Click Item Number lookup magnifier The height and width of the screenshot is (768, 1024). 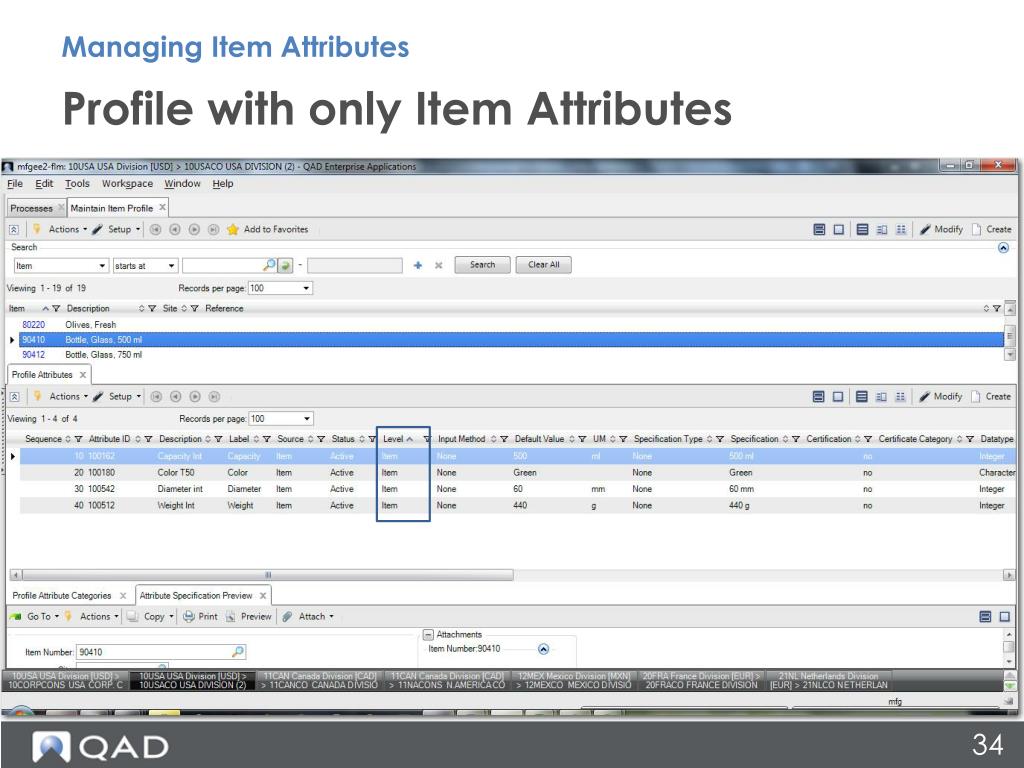238,652
